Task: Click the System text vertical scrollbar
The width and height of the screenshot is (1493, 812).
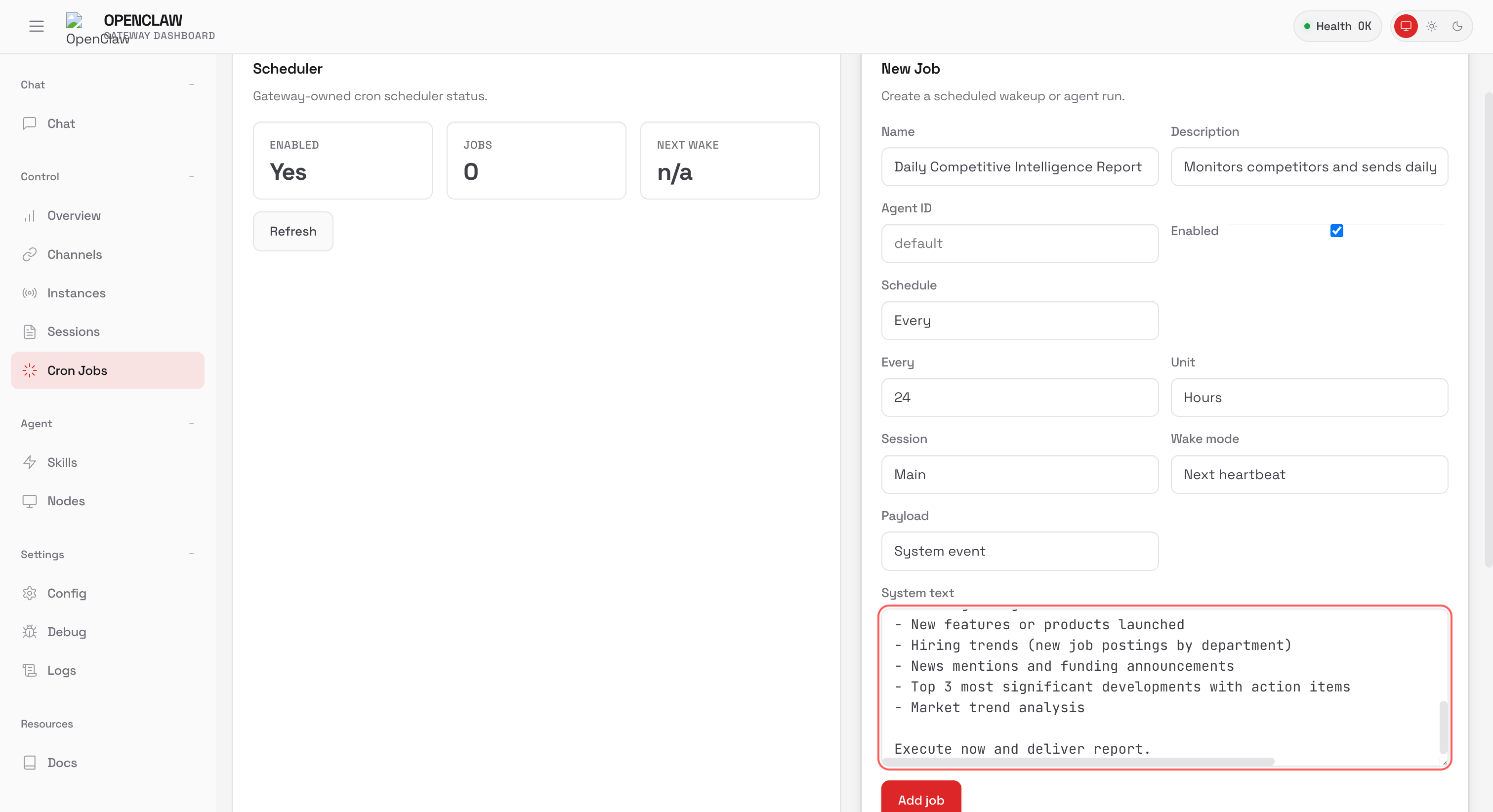Action: pyautogui.click(x=1443, y=727)
